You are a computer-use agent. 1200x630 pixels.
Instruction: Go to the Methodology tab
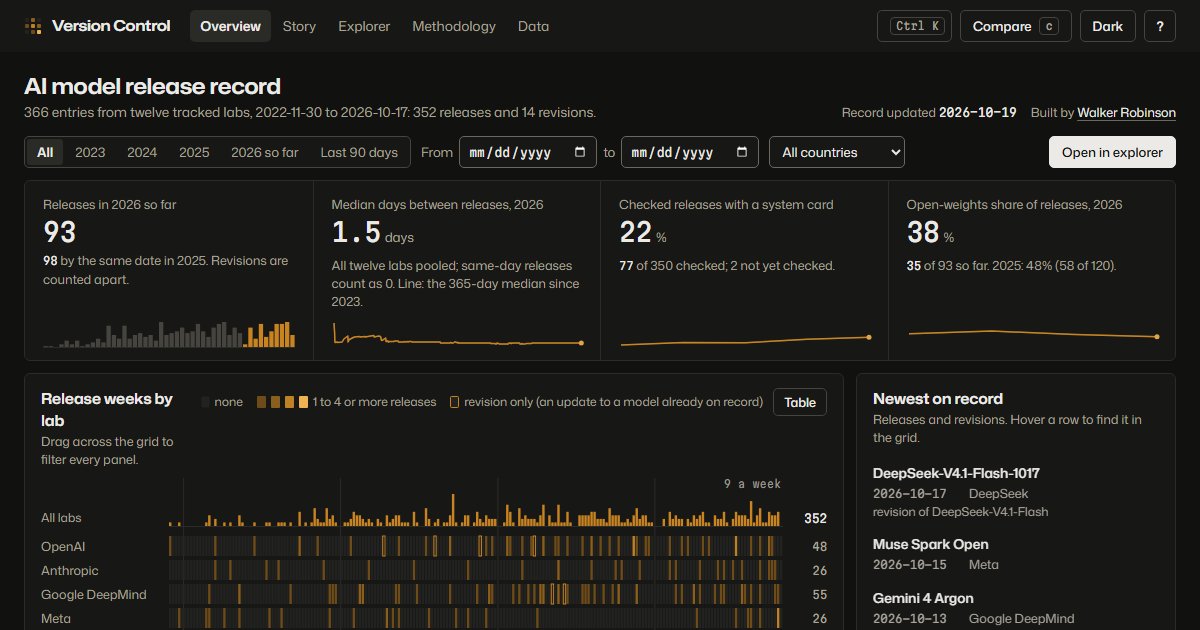point(454,26)
